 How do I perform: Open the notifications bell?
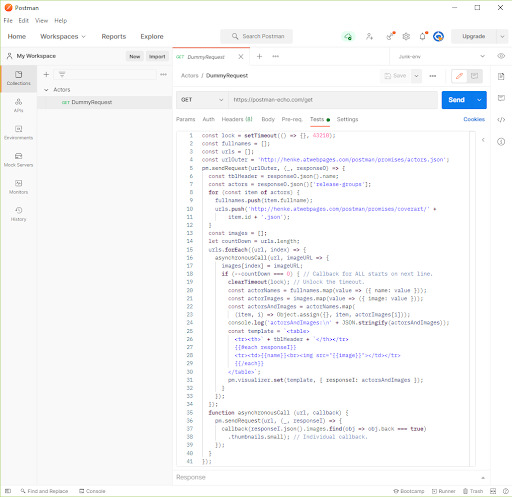(x=423, y=36)
